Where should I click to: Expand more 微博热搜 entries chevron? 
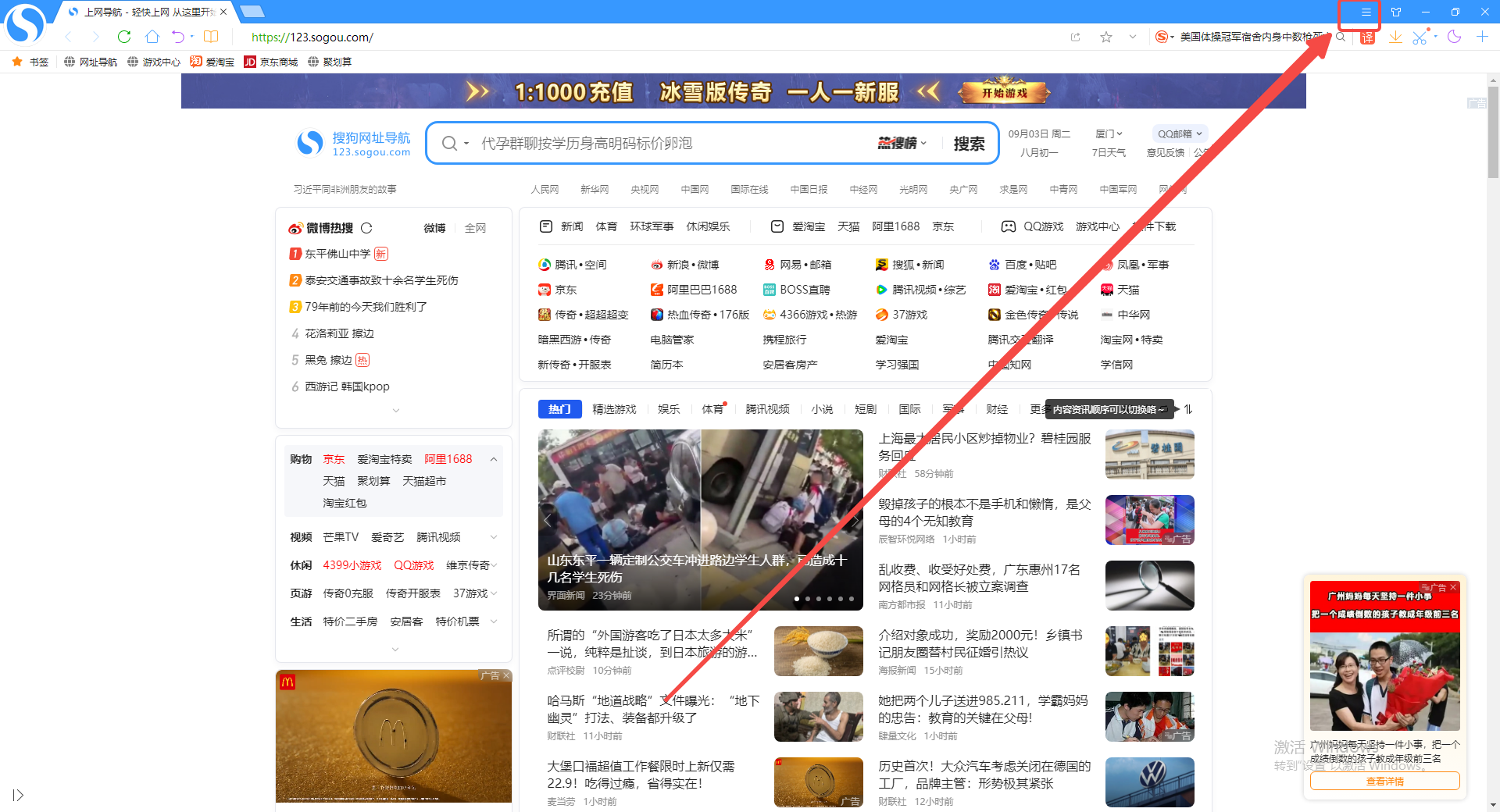click(395, 410)
